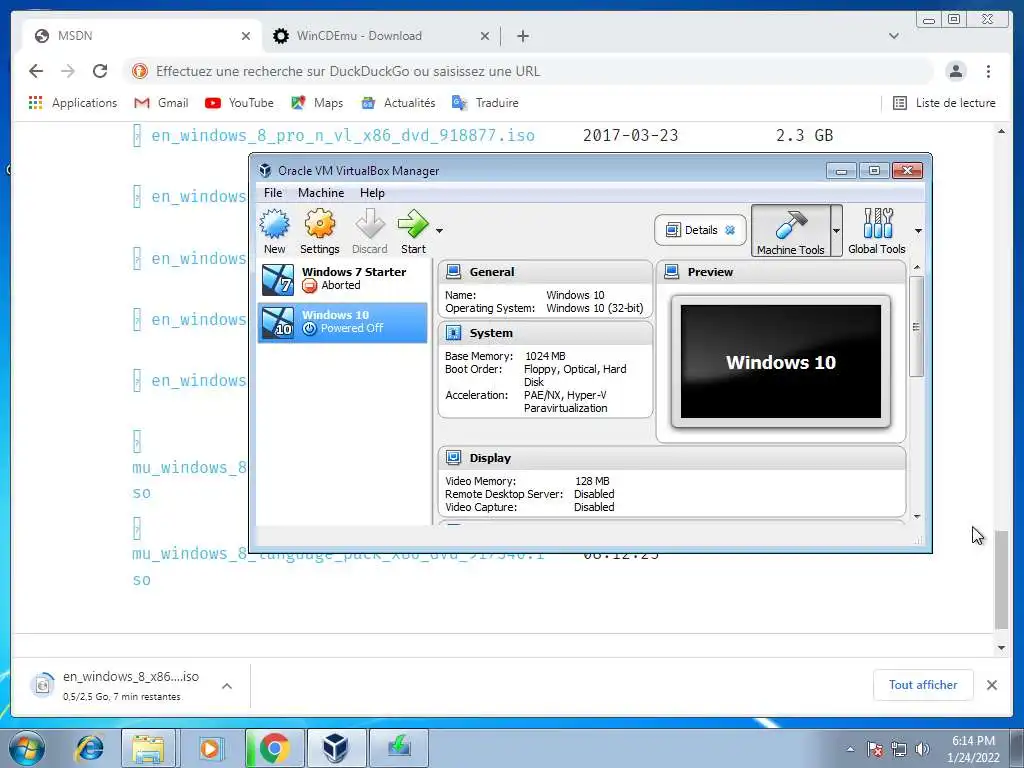Click the network tray icon
This screenshot has width=1024, height=768.
899,749
